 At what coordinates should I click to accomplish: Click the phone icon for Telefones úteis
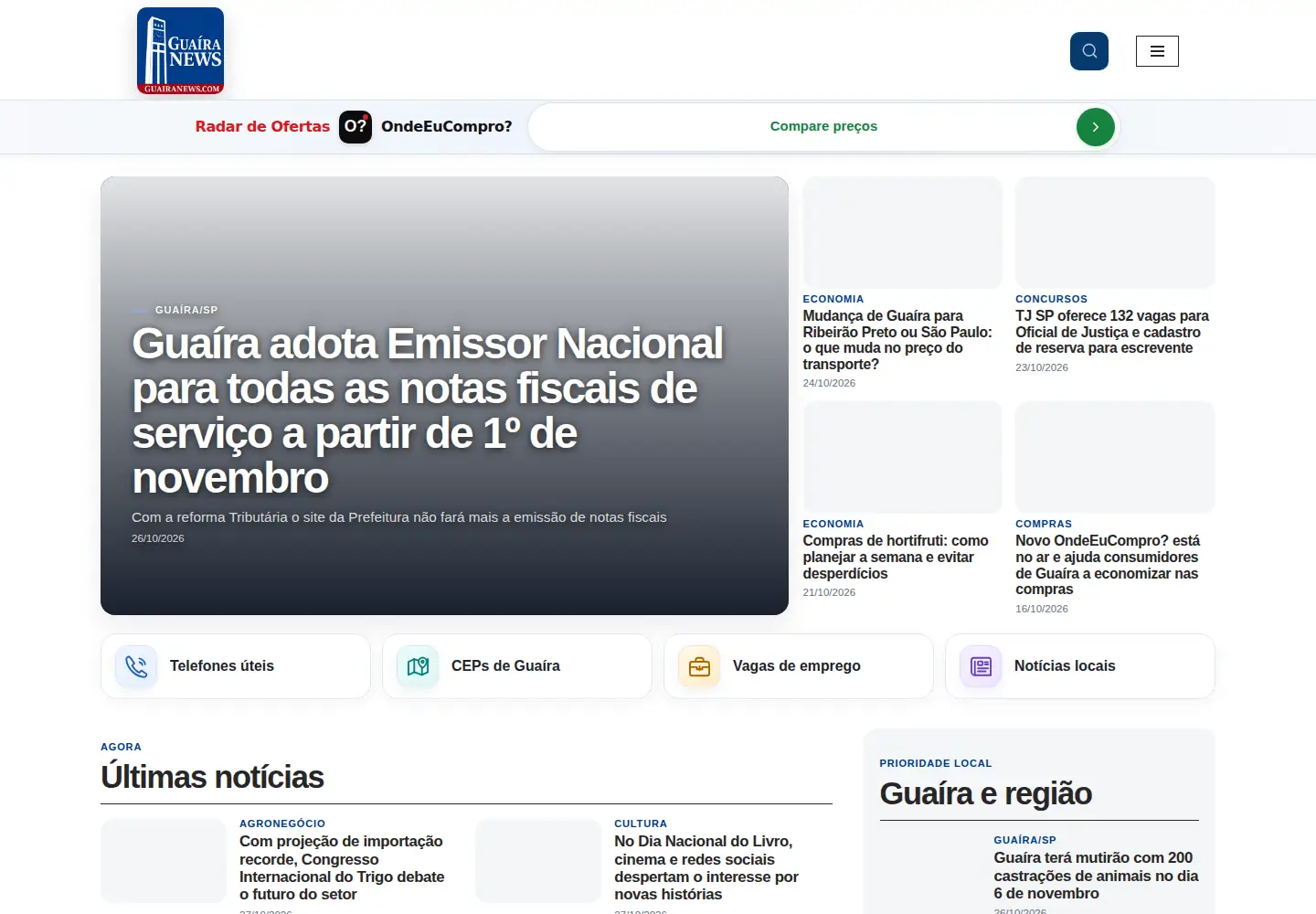tap(136, 666)
